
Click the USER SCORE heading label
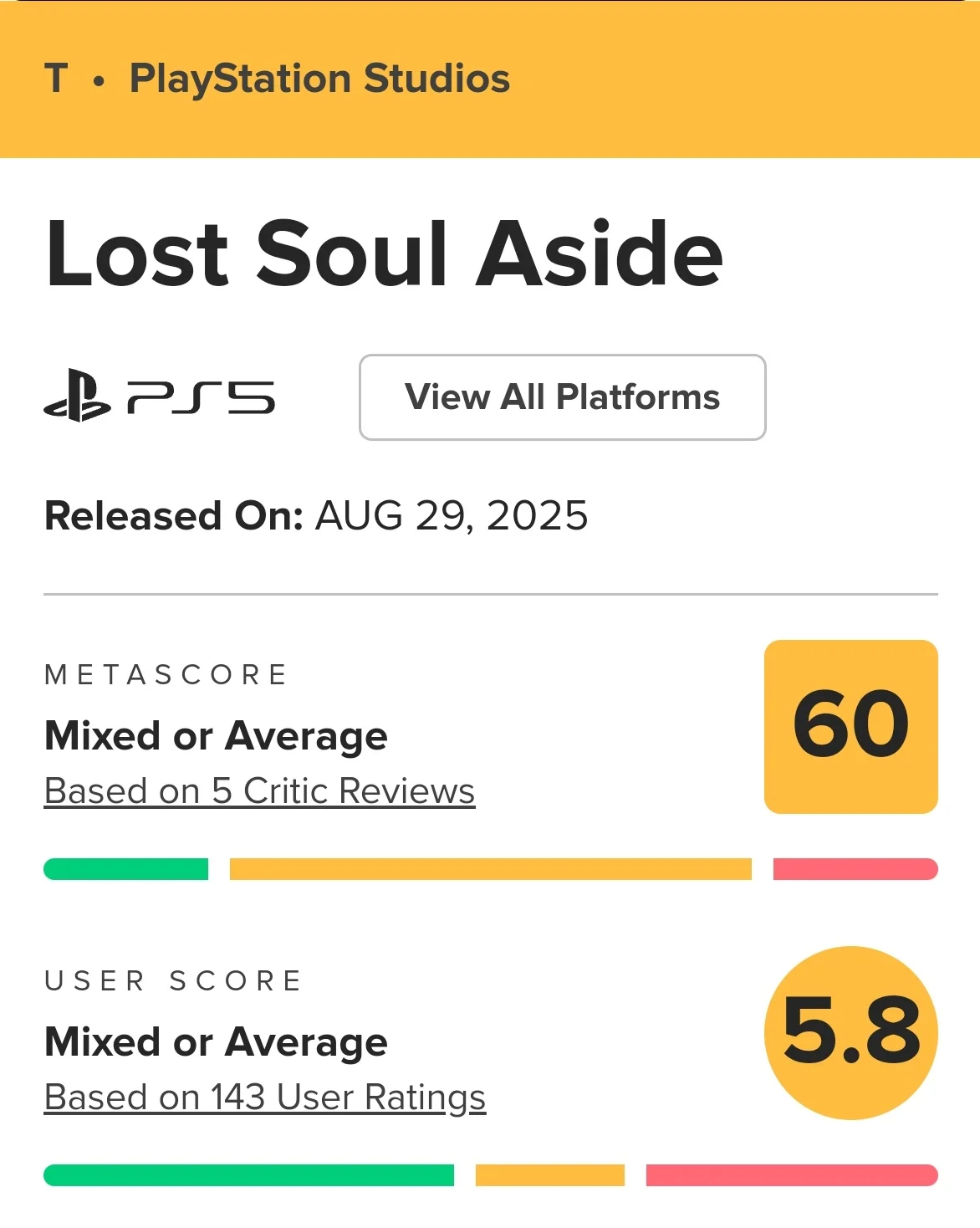click(x=172, y=980)
